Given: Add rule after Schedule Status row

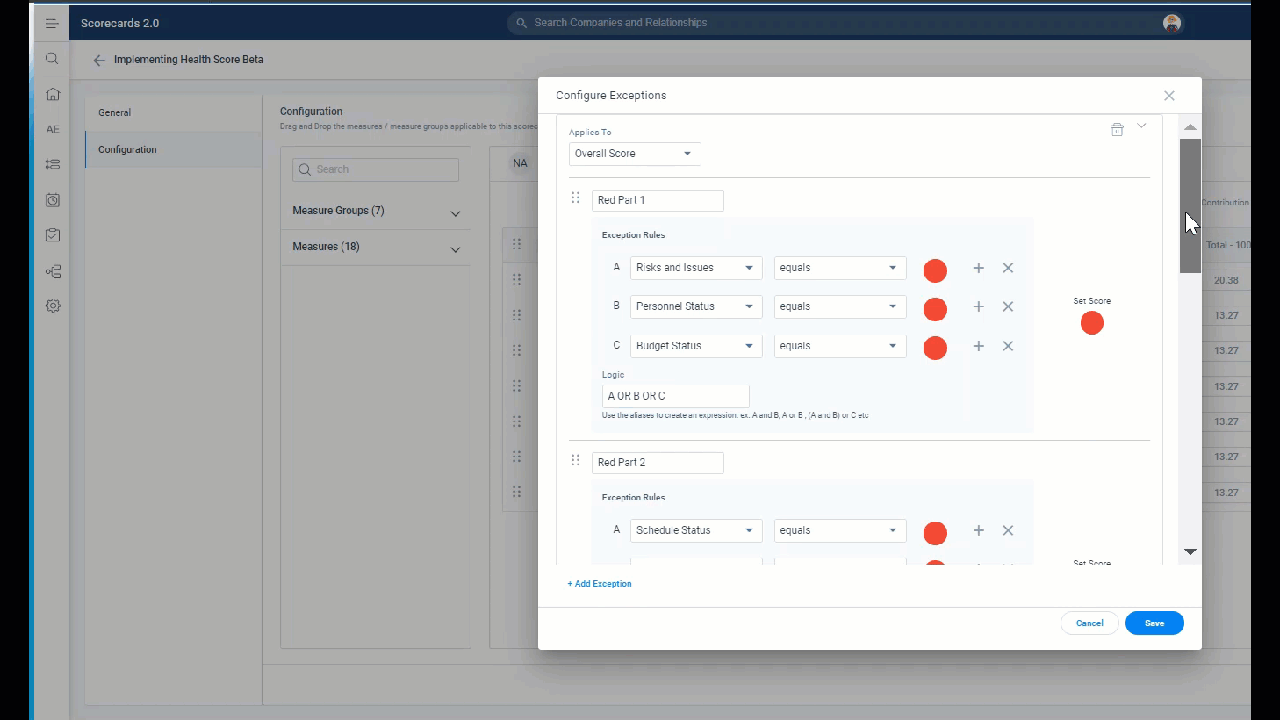Looking at the screenshot, I should (x=979, y=531).
